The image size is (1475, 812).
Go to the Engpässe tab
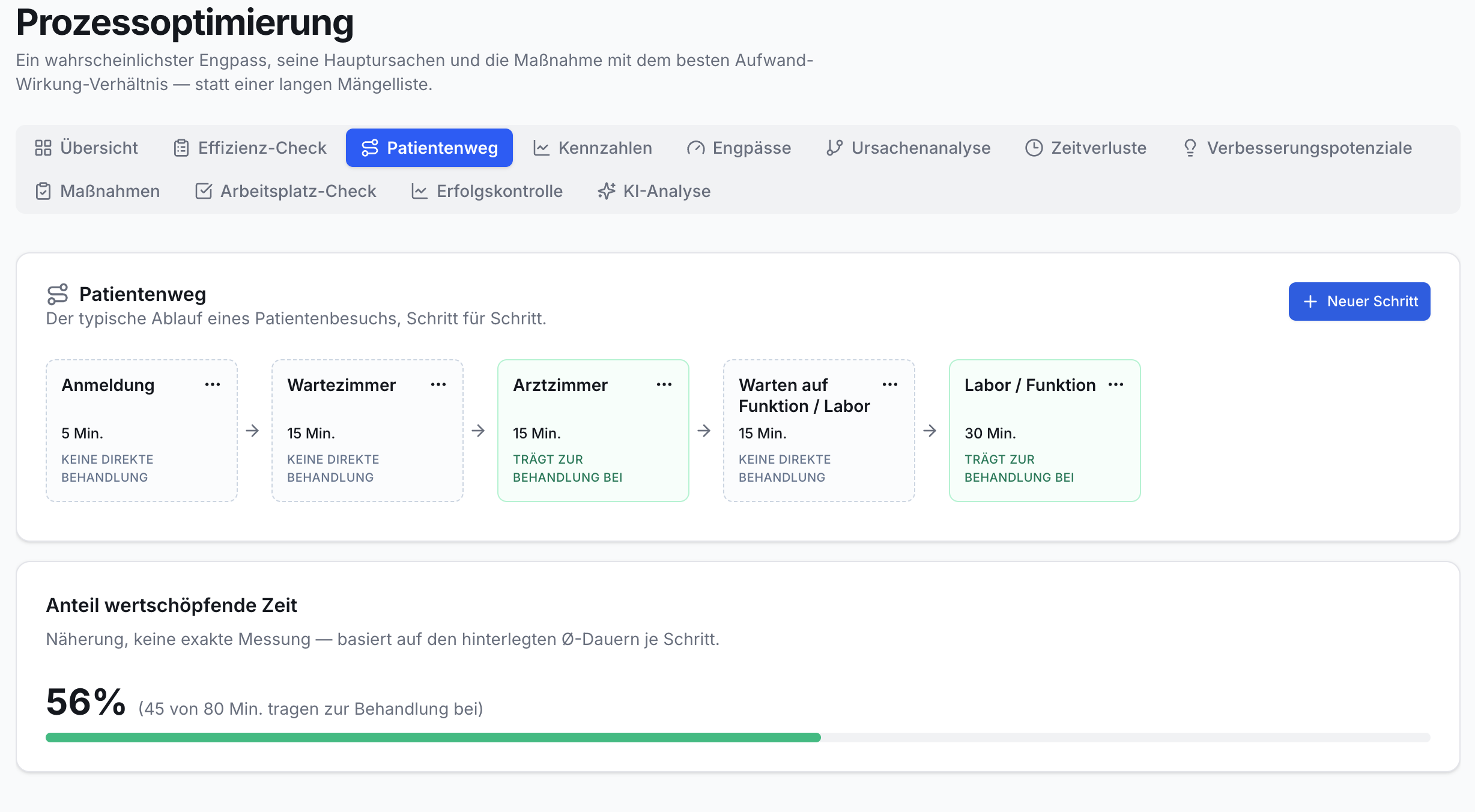click(739, 148)
